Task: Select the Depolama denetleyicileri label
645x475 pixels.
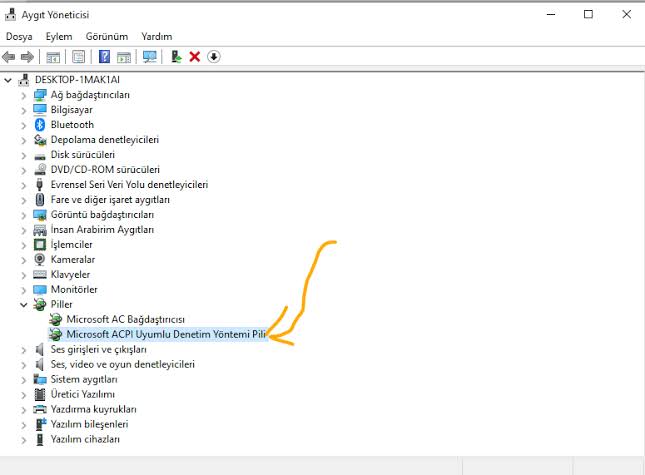Action: (x=104, y=140)
